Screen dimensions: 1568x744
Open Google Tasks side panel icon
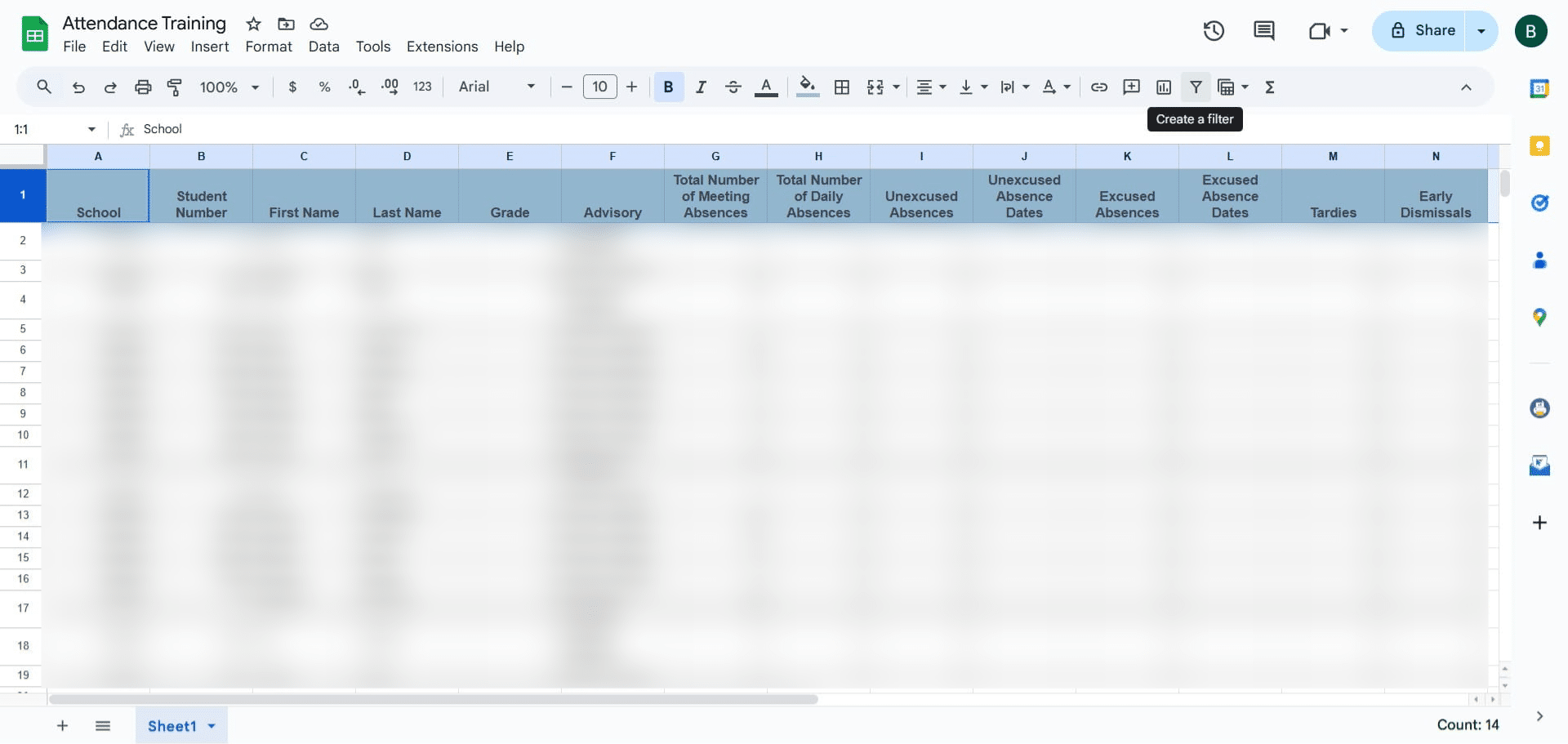[x=1539, y=203]
